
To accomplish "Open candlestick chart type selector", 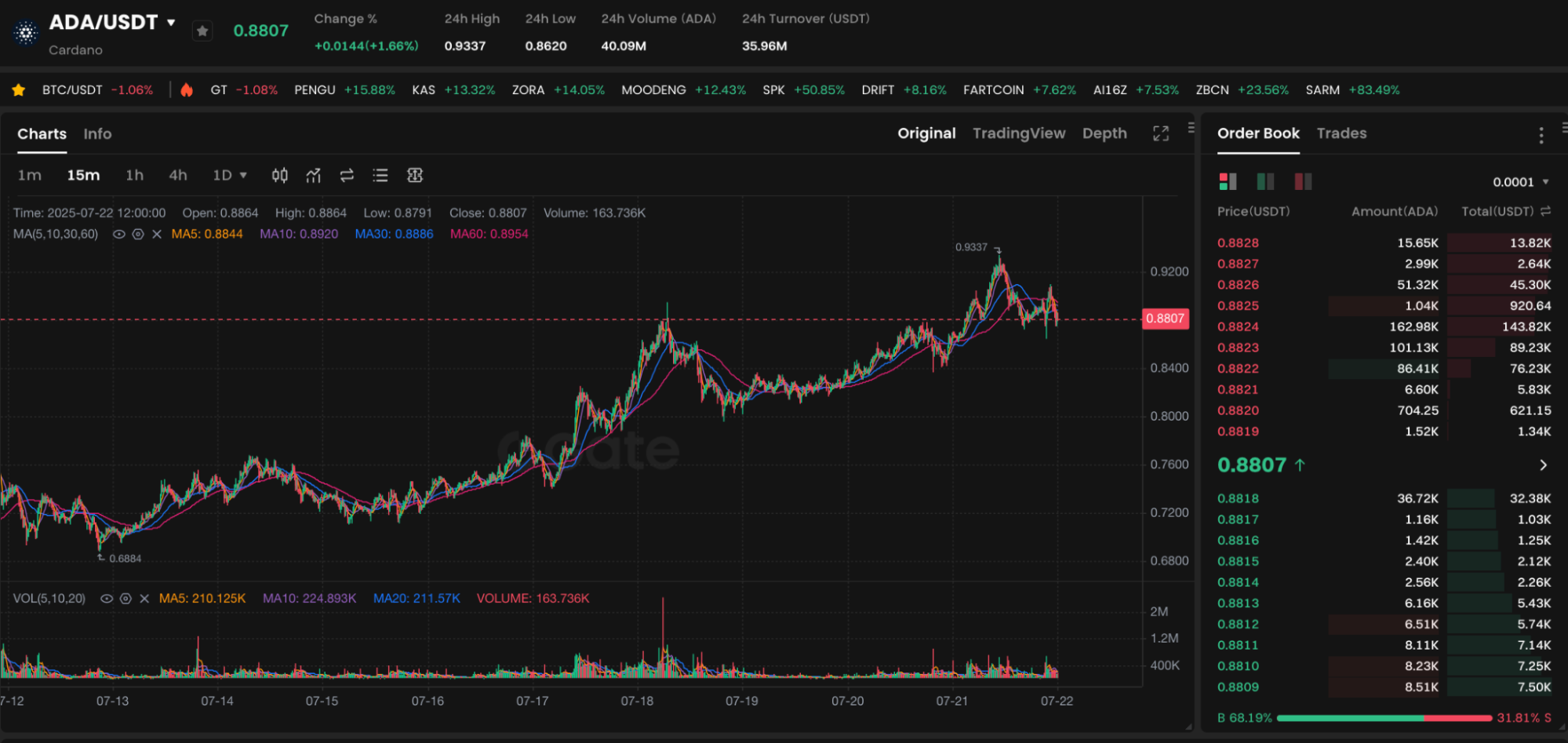I will point(280,175).
